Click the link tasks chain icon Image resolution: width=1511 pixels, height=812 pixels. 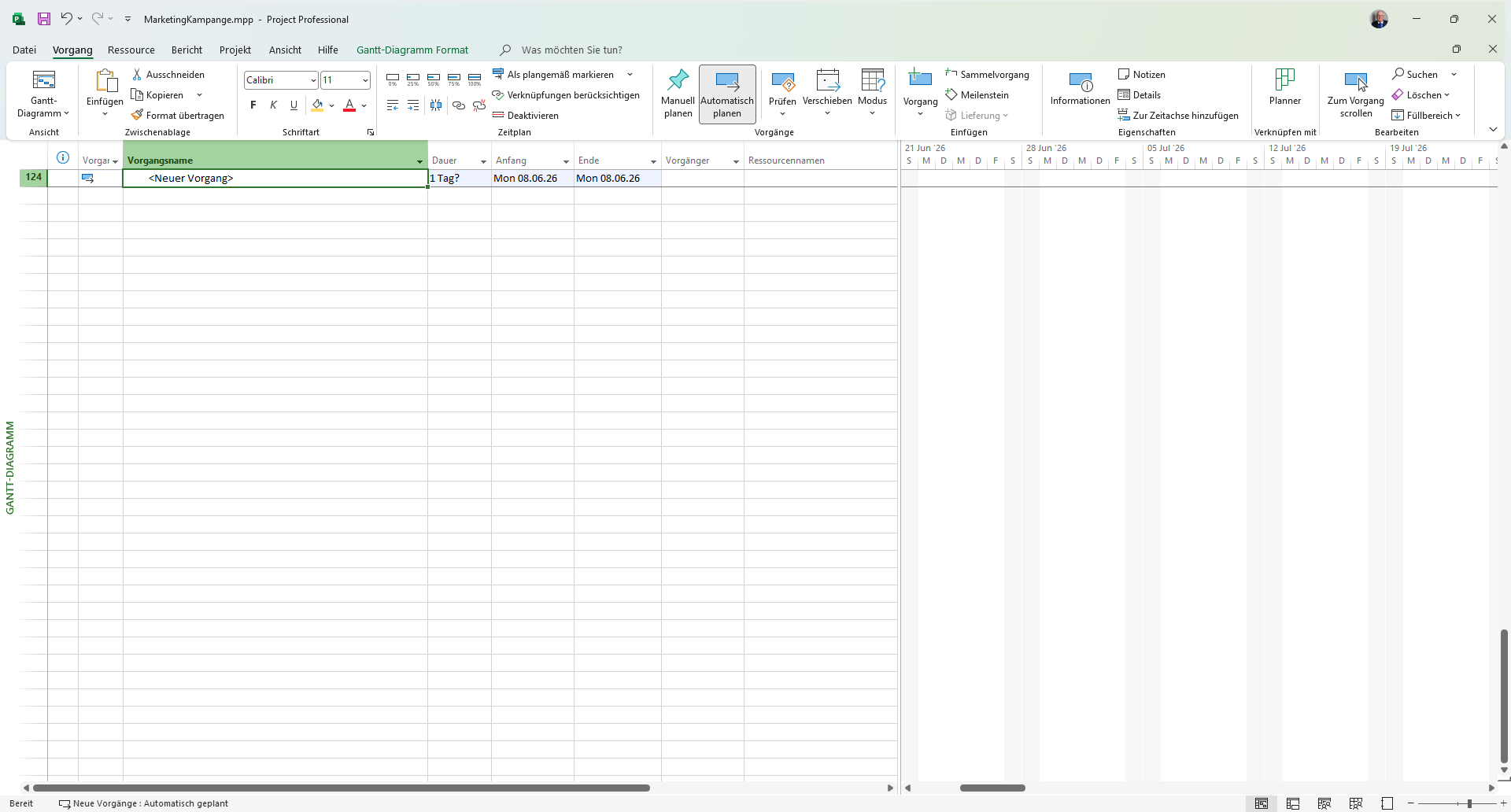tap(459, 105)
